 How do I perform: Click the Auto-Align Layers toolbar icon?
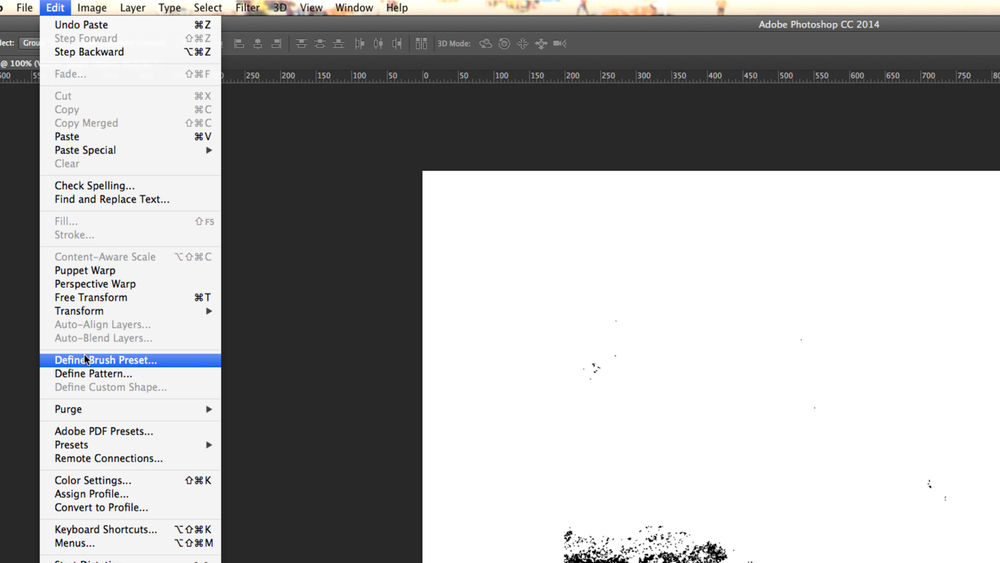click(x=421, y=43)
